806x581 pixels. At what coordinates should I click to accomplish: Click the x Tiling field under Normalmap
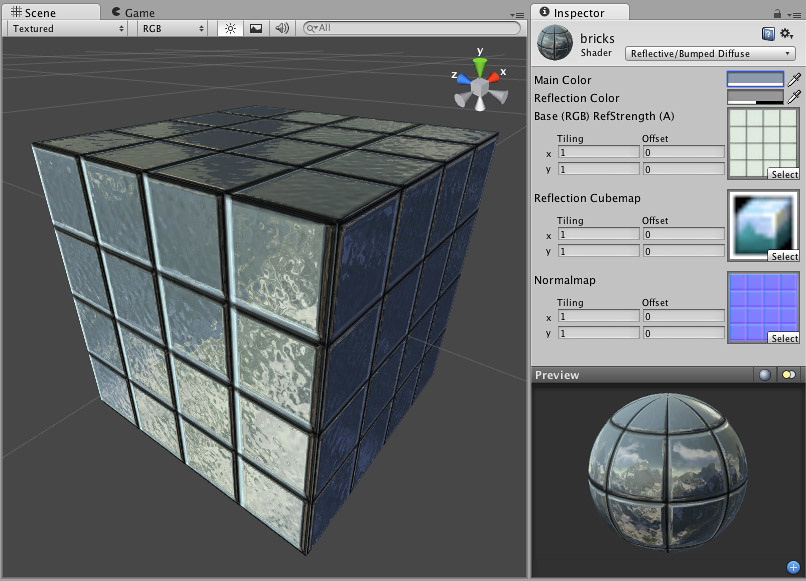click(598, 316)
